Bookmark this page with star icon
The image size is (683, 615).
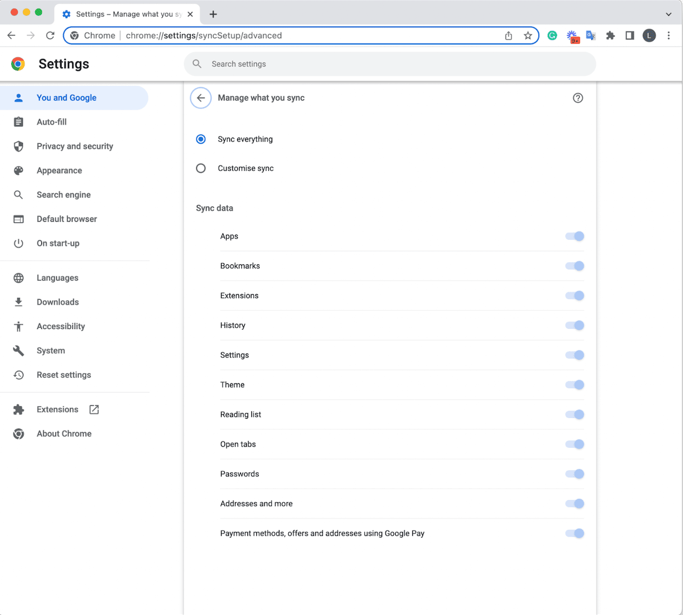[x=528, y=36]
